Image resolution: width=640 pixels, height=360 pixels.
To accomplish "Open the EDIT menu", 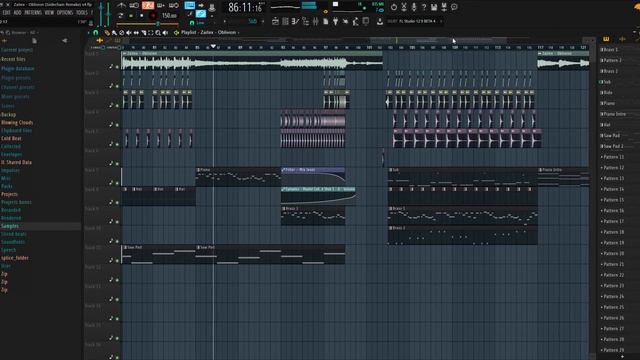I will [7, 13].
